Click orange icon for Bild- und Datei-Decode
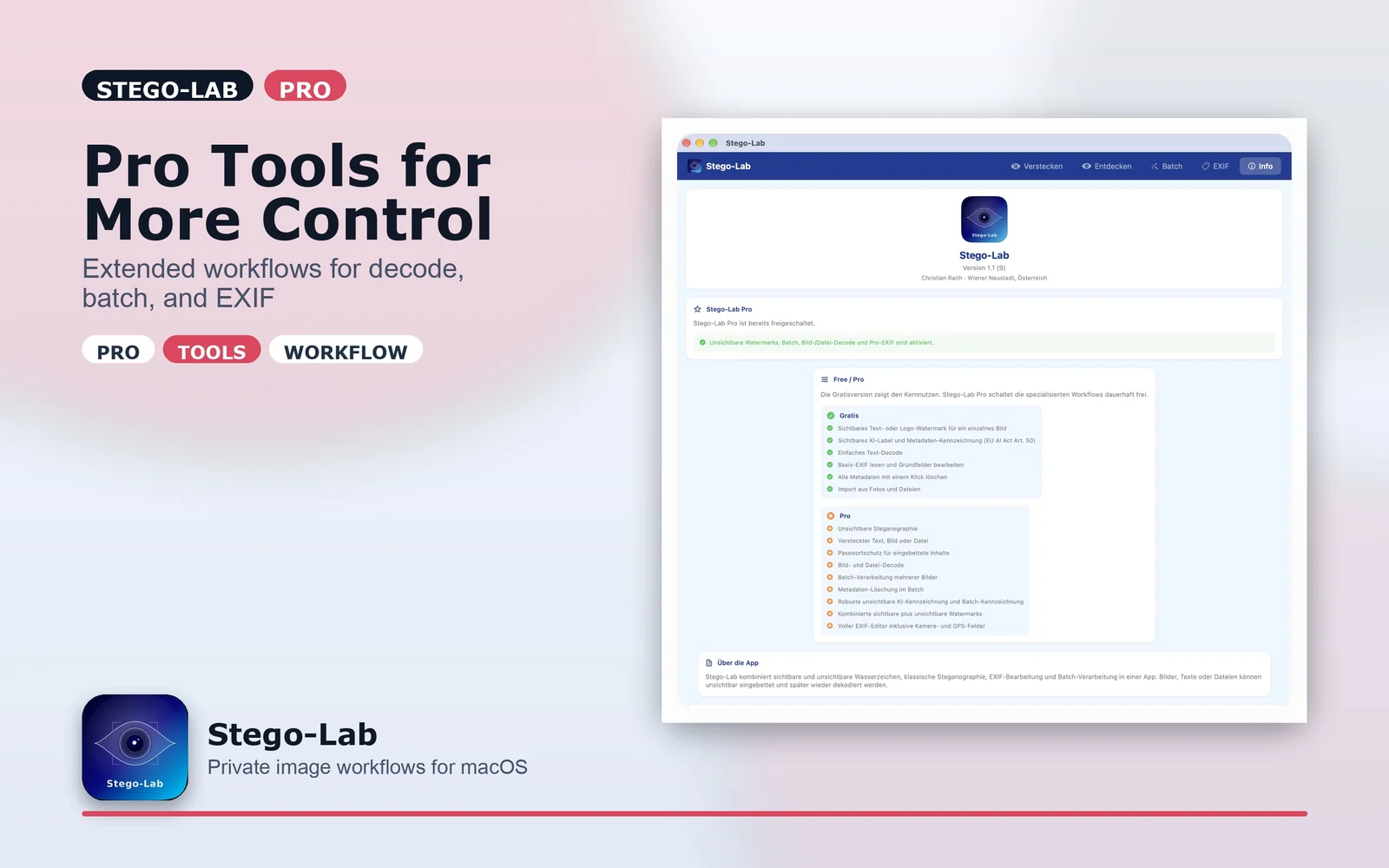Viewport: 1389px width, 868px height. pos(830,565)
